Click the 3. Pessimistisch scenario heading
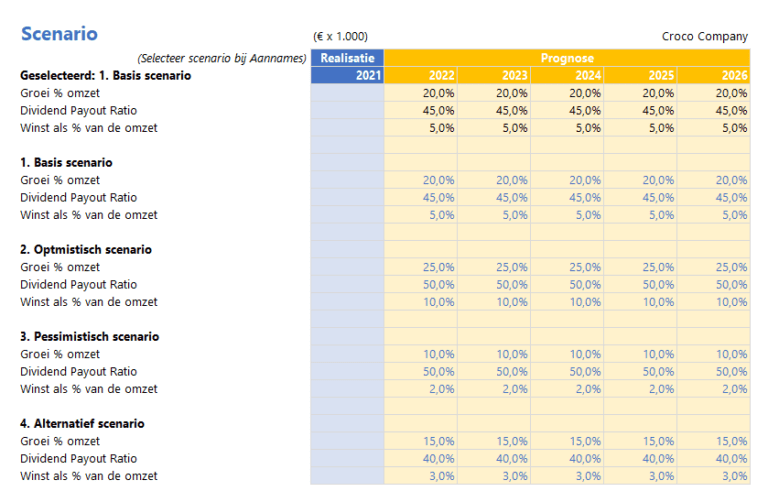Screen dimensions: 768x502 (89, 336)
